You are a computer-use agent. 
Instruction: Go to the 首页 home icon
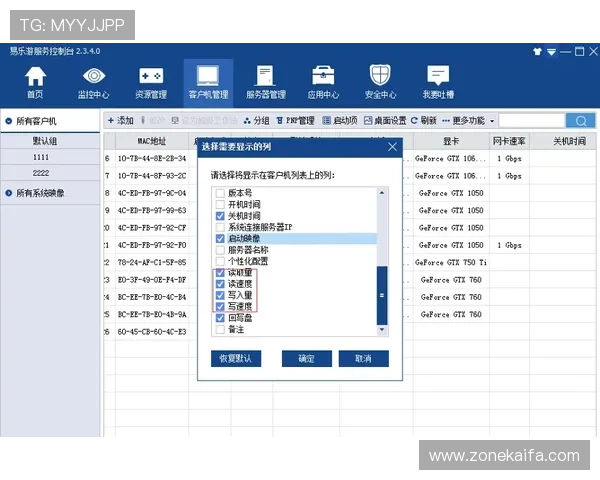pyautogui.click(x=35, y=82)
